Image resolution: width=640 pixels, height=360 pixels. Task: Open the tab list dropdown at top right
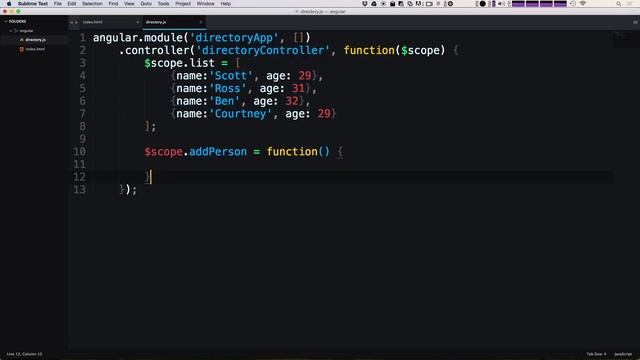[635, 22]
